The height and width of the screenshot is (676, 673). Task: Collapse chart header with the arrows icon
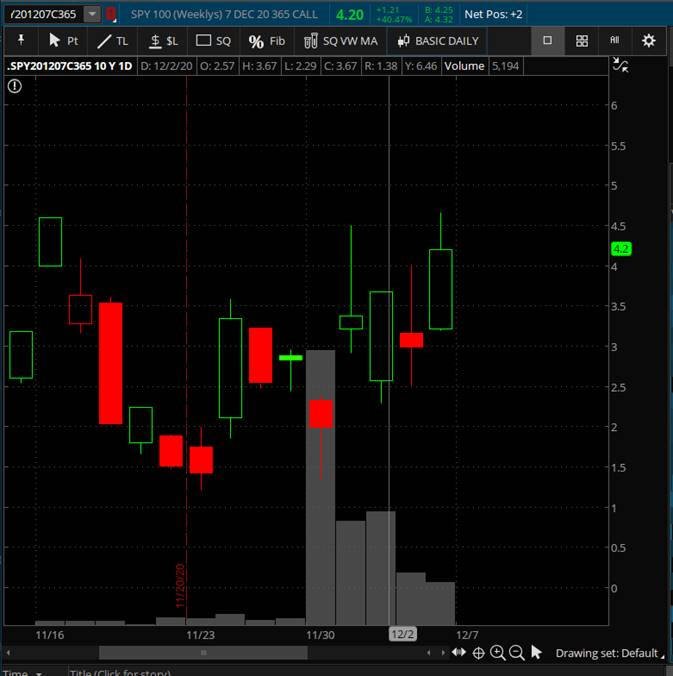[620, 66]
